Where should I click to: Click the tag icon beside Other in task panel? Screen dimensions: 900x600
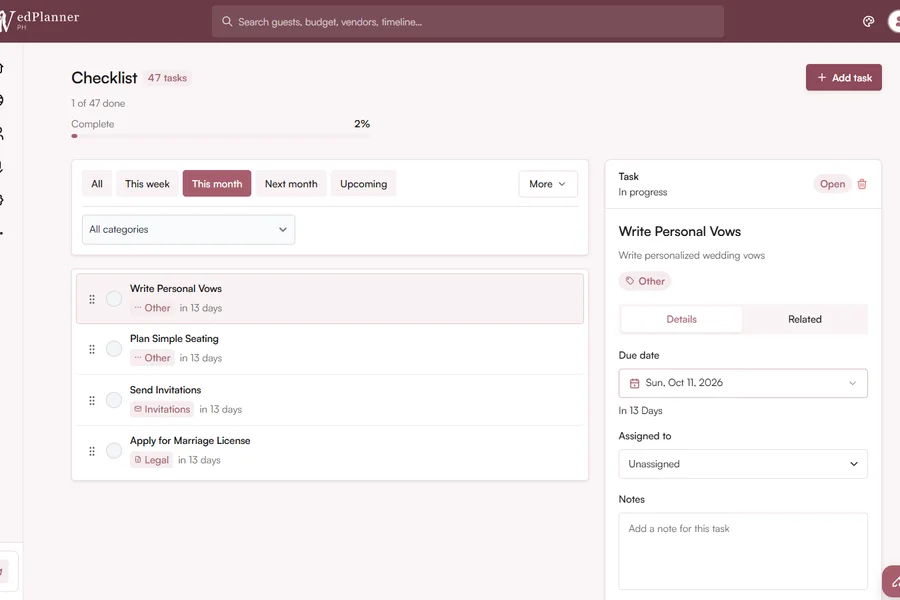click(630, 281)
